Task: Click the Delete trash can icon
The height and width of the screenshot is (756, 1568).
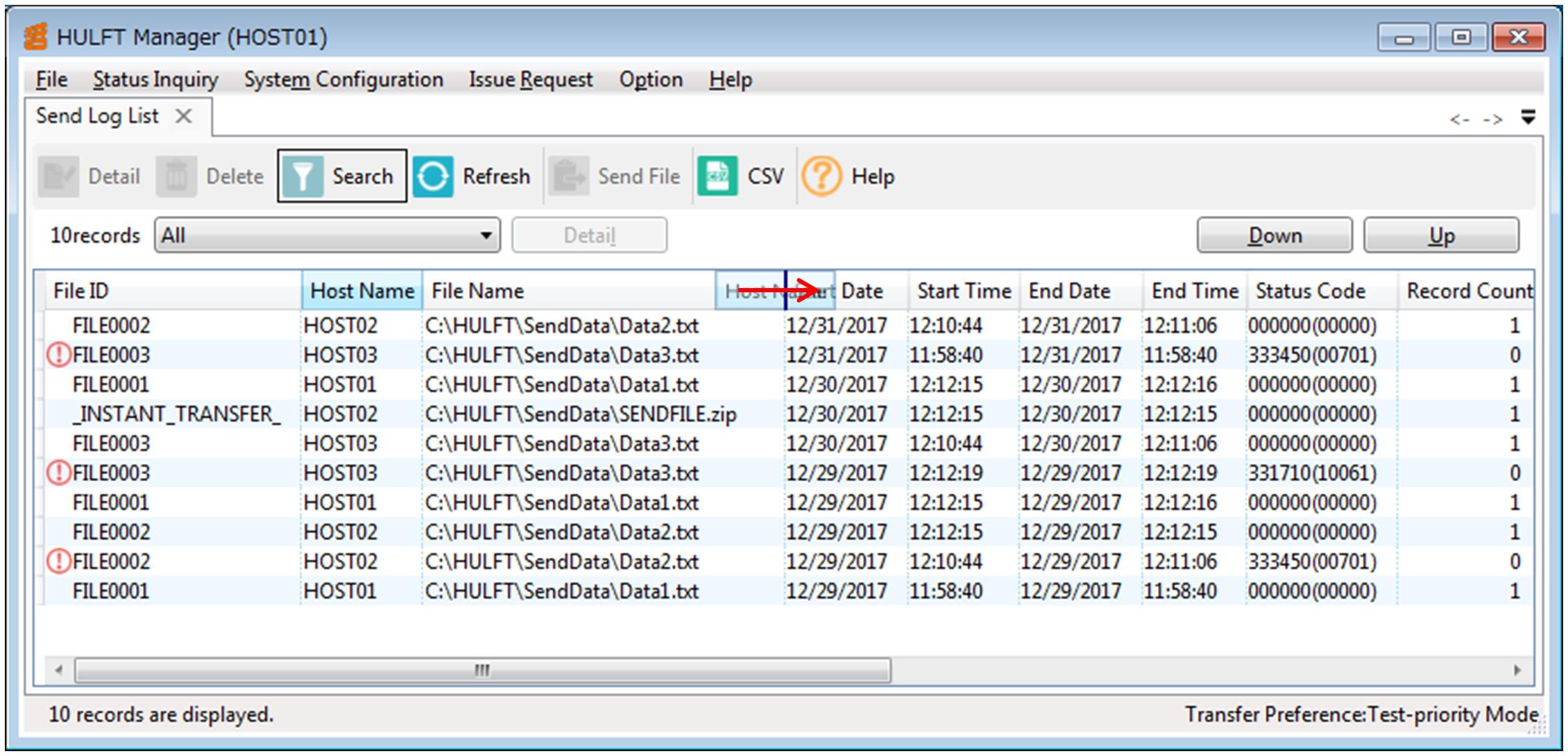Action: (x=176, y=176)
